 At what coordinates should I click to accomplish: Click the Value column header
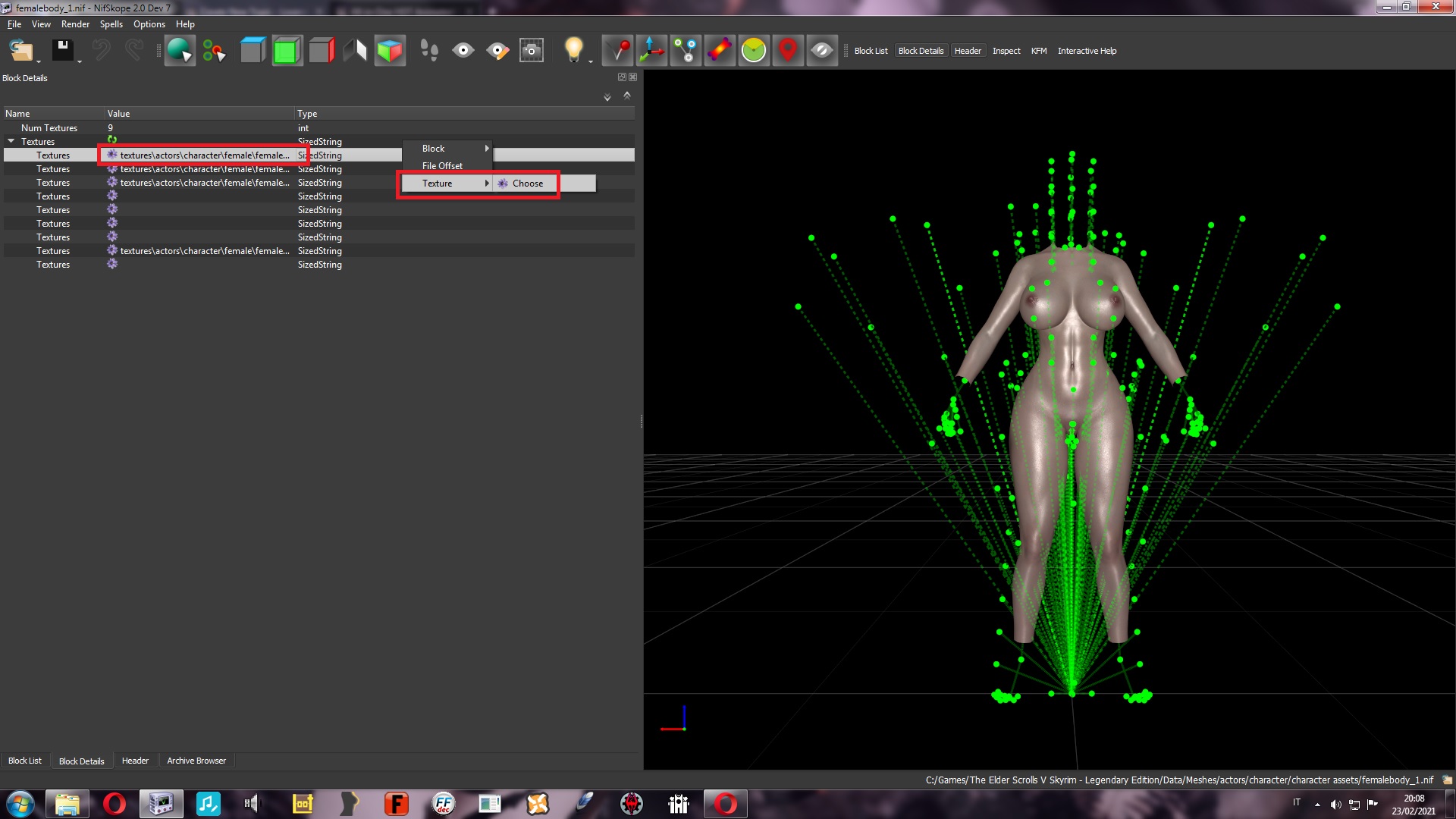199,114
